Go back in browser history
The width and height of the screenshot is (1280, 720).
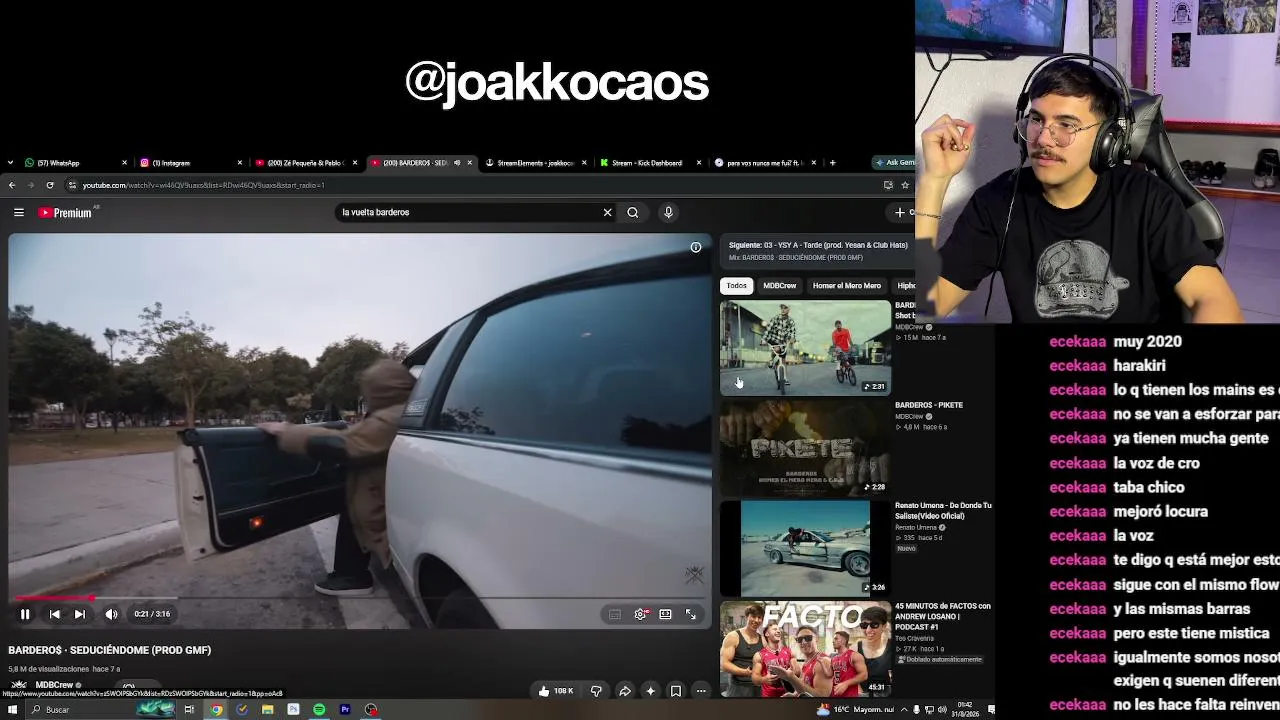12,185
